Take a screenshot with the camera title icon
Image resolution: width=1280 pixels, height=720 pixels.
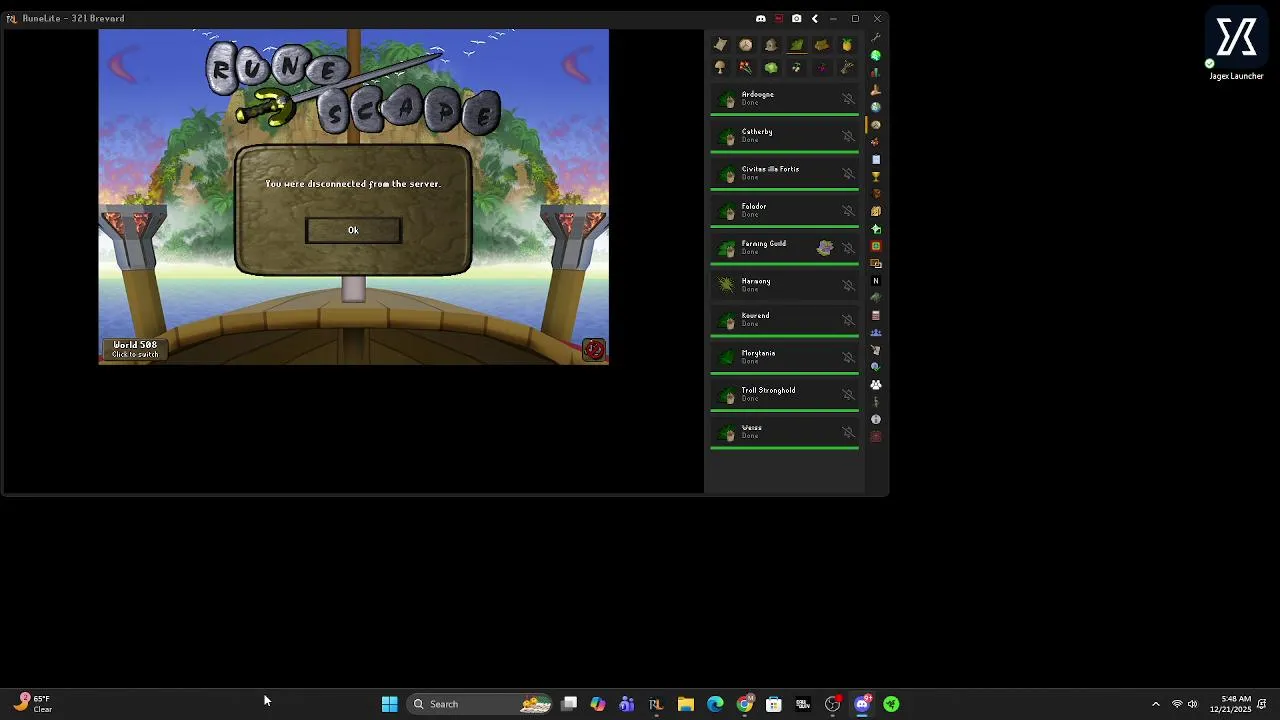(x=796, y=18)
